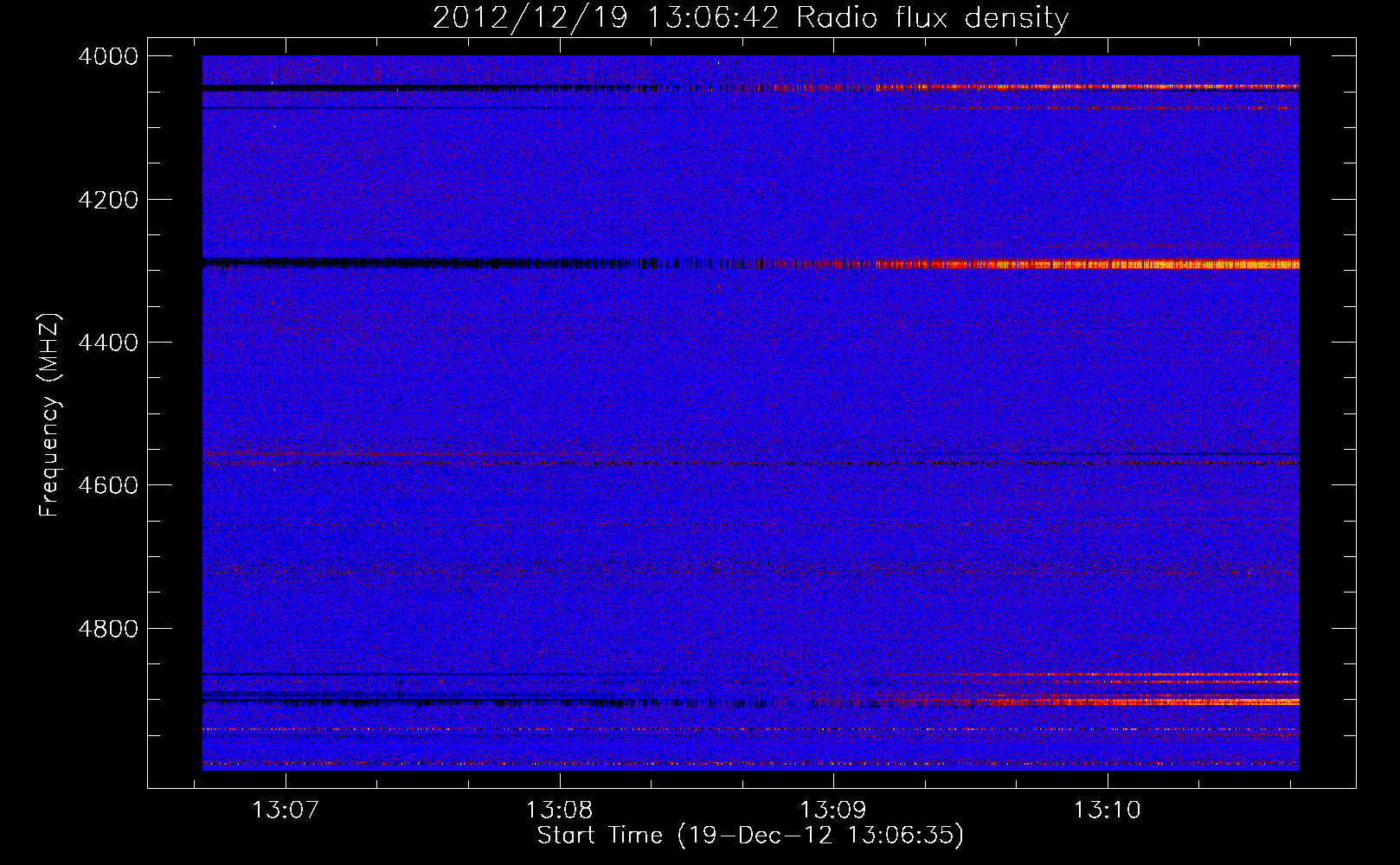Click the '4200' frequency axis label
This screenshot has width=1400, height=865.
[108, 200]
